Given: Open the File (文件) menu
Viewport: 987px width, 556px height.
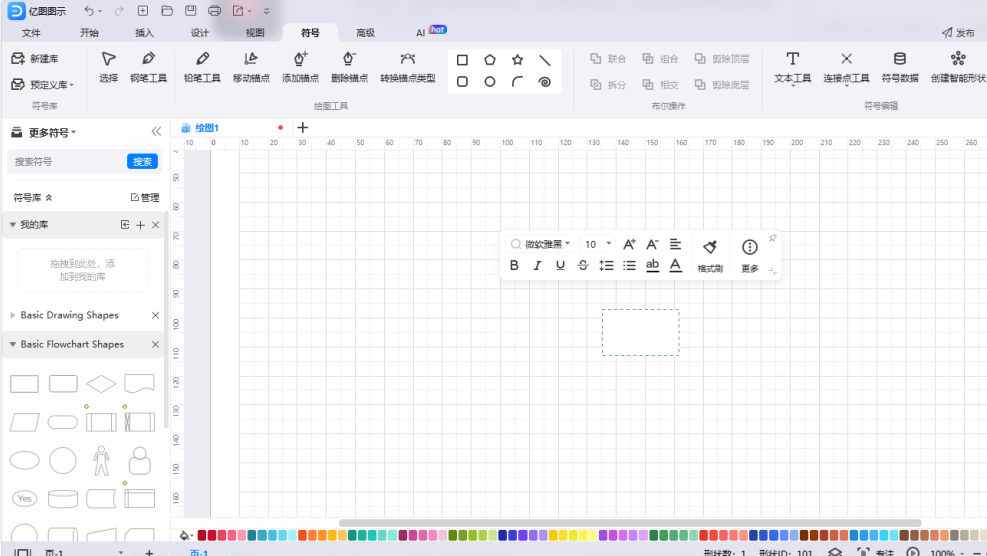Looking at the screenshot, I should [31, 33].
